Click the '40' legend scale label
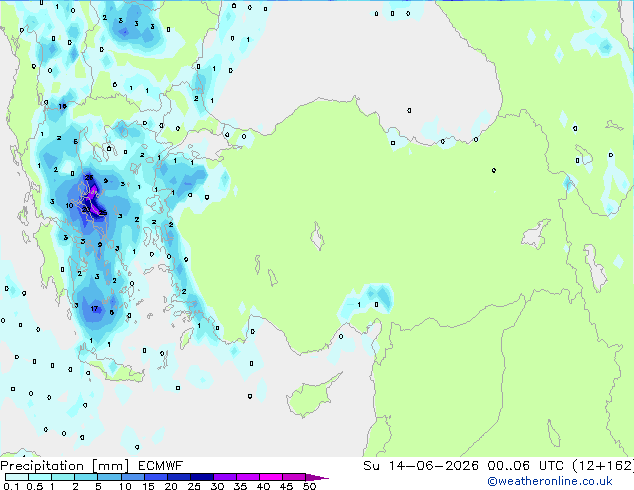 tap(263, 486)
